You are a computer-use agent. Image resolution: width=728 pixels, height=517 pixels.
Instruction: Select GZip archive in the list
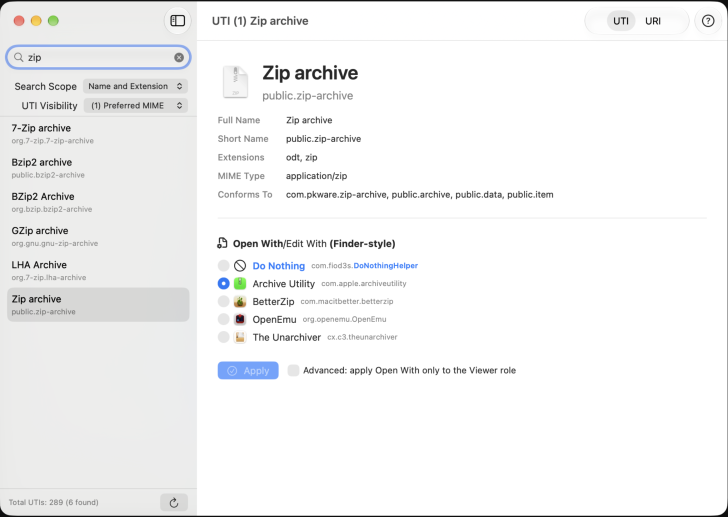coord(98,236)
